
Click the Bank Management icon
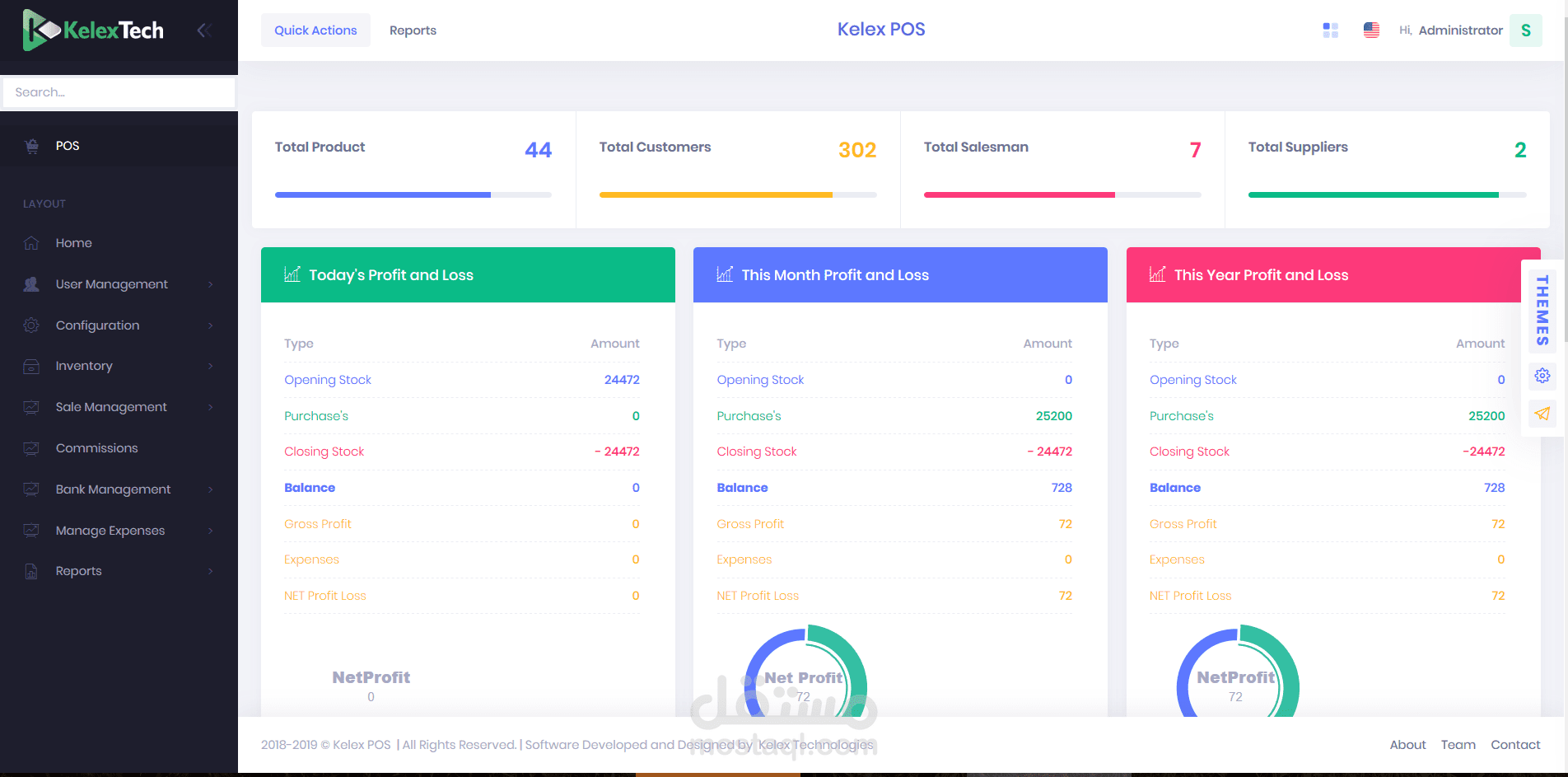coord(31,489)
